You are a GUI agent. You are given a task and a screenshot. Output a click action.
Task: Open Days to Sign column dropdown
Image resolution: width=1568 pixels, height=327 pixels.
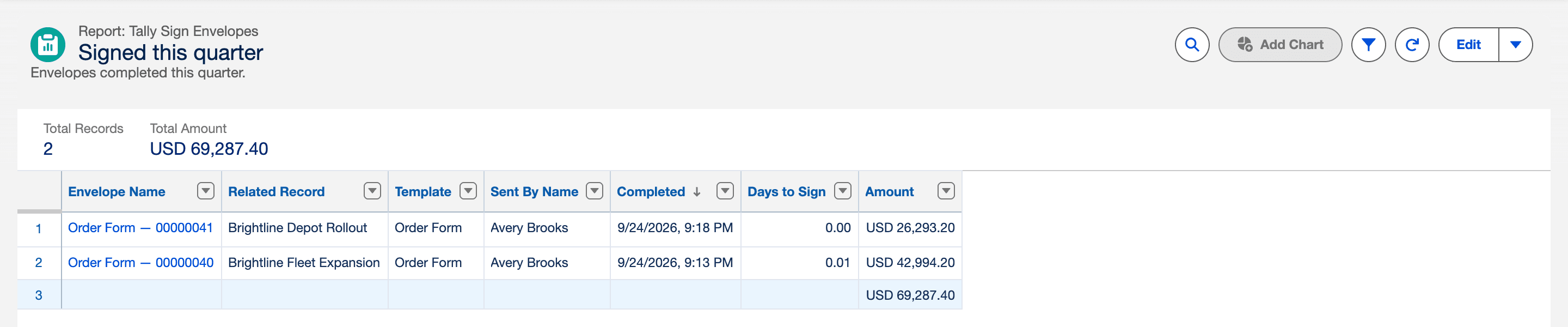pyautogui.click(x=842, y=191)
